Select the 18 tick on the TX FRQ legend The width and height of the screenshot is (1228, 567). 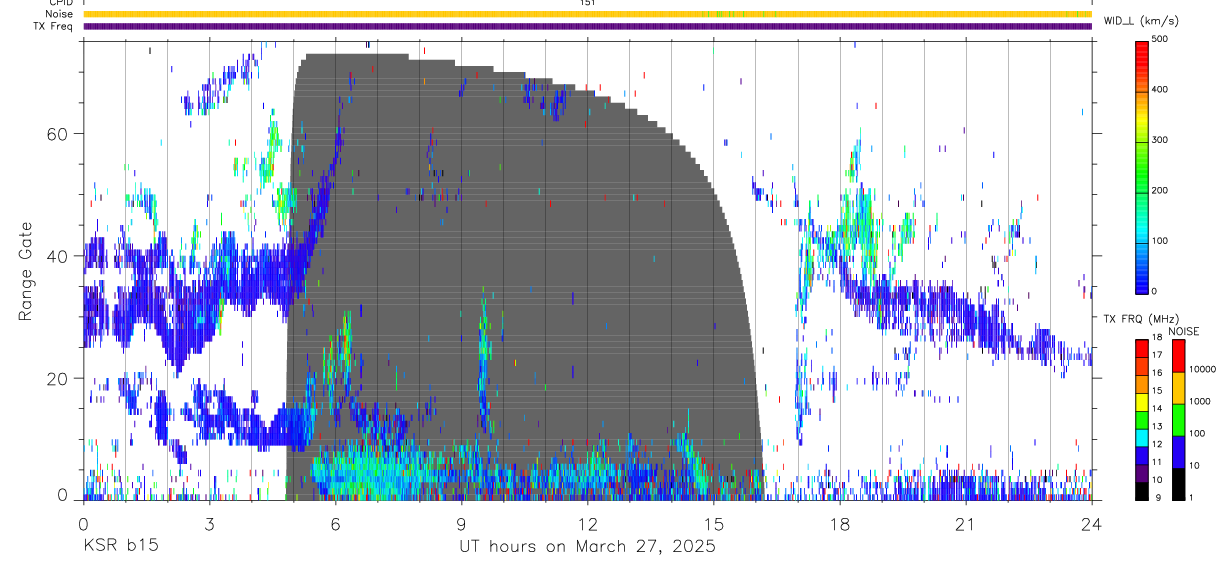pyautogui.click(x=1158, y=339)
